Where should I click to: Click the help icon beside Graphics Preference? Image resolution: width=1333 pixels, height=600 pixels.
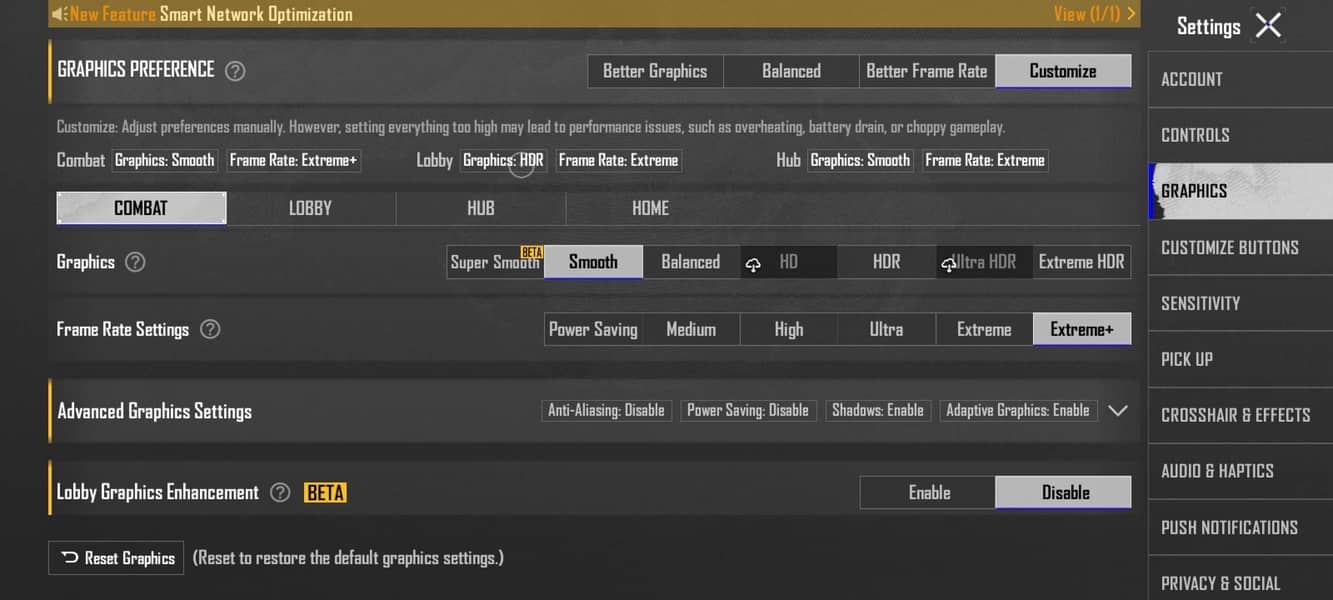(x=235, y=71)
